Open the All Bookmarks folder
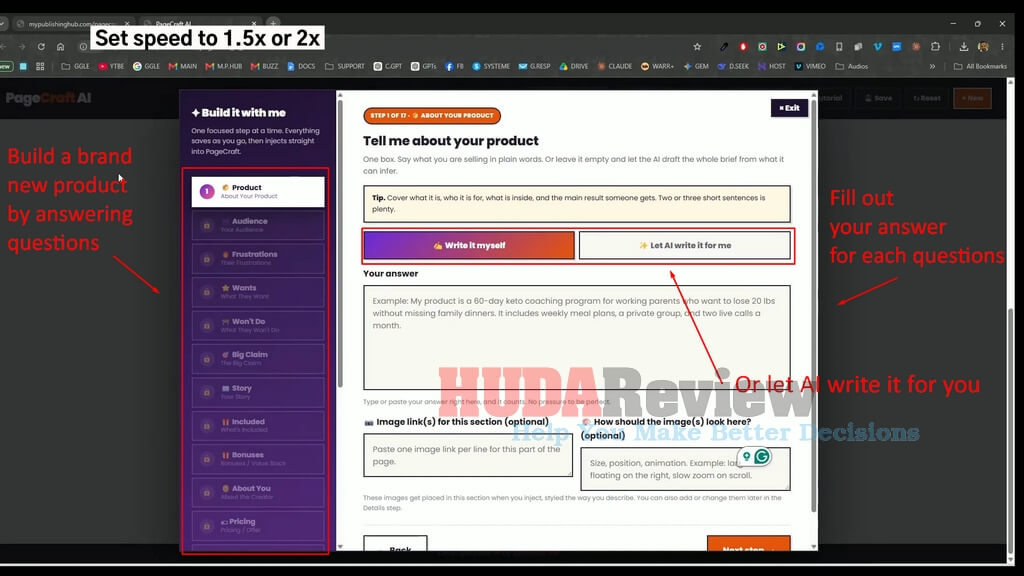 point(980,66)
